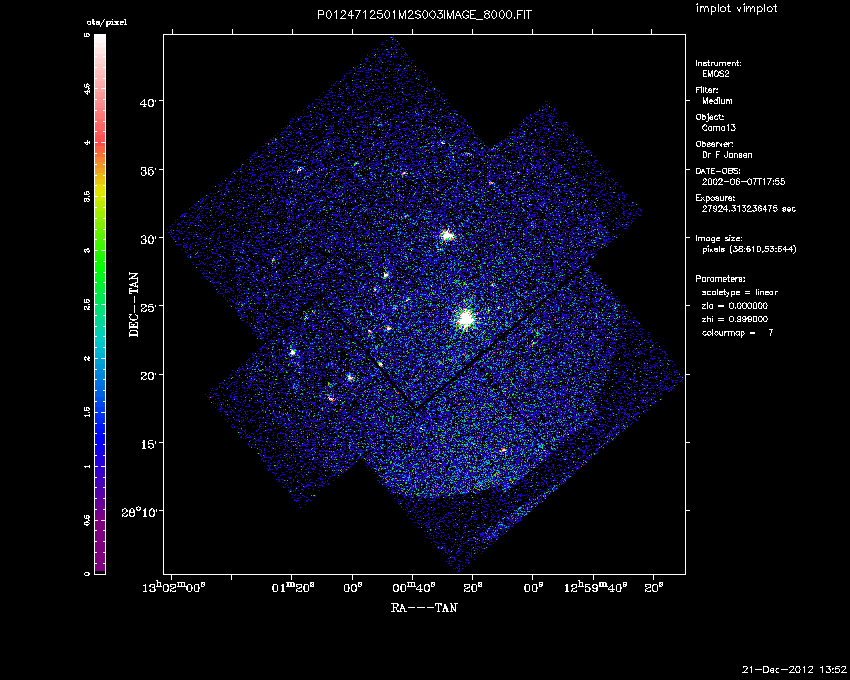Screen dimensions: 850x680
Task: Pick the white top of colour bar
Action: click(x=100, y=39)
